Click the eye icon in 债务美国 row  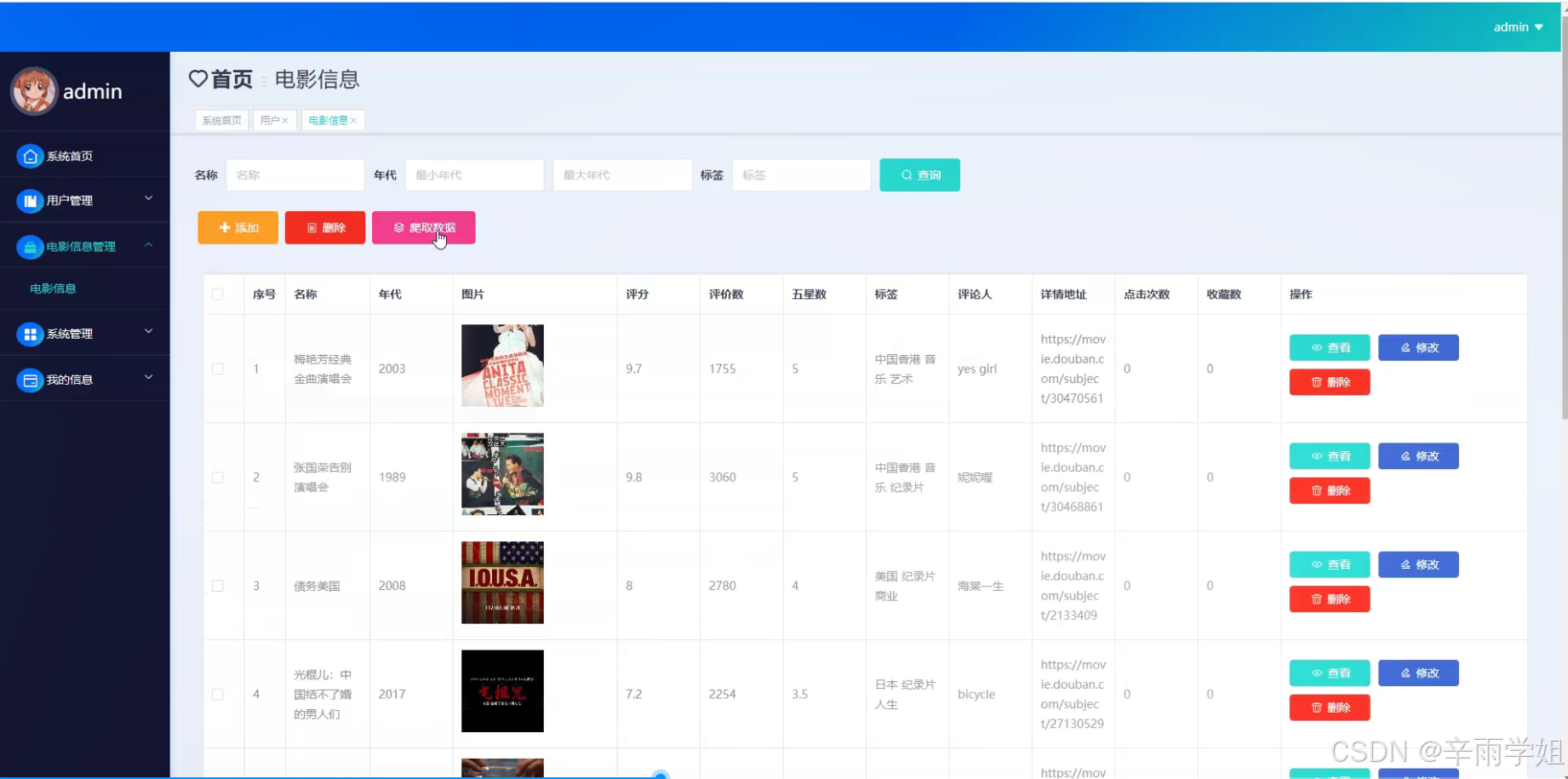coord(1317,564)
